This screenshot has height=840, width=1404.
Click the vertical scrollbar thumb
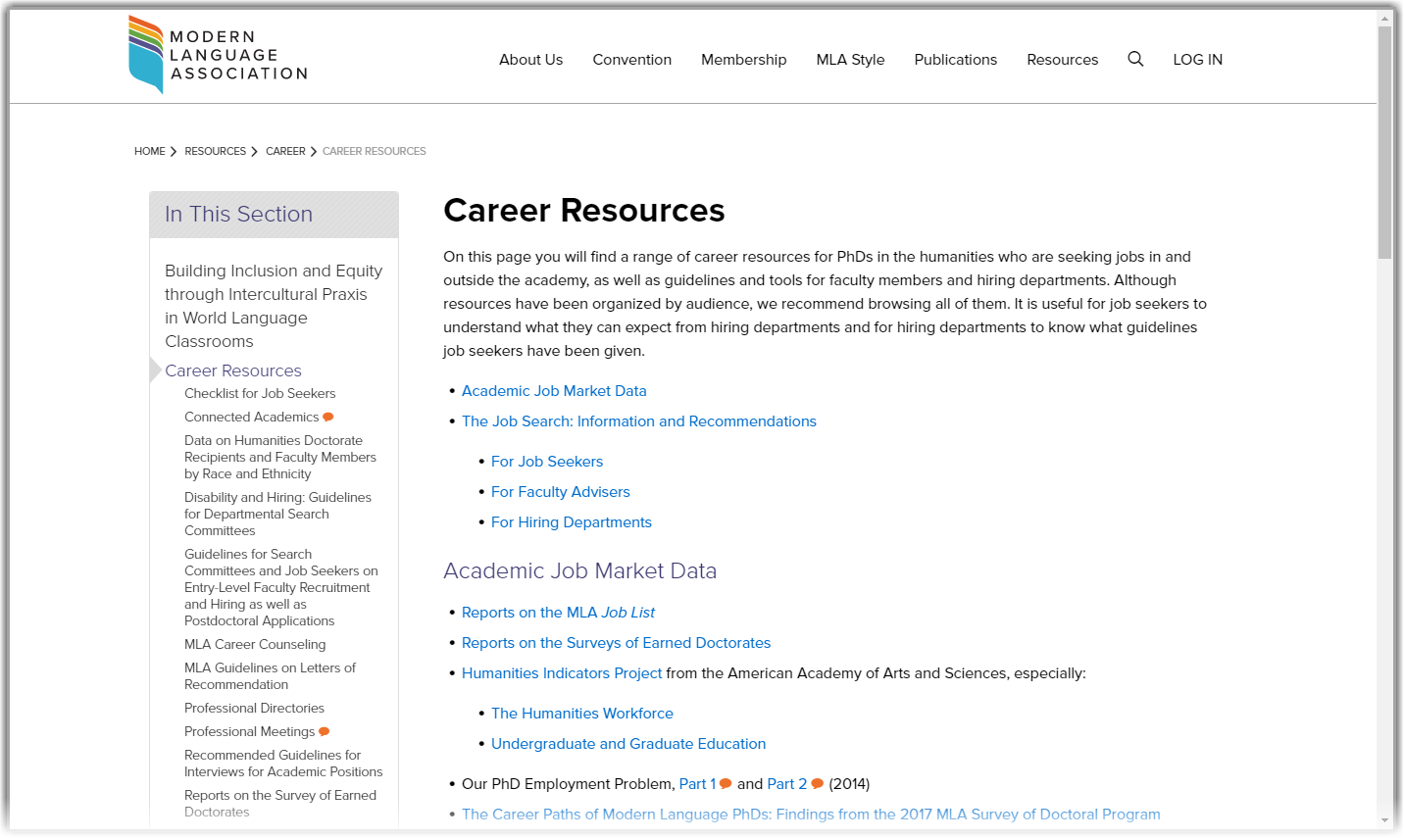click(1384, 142)
